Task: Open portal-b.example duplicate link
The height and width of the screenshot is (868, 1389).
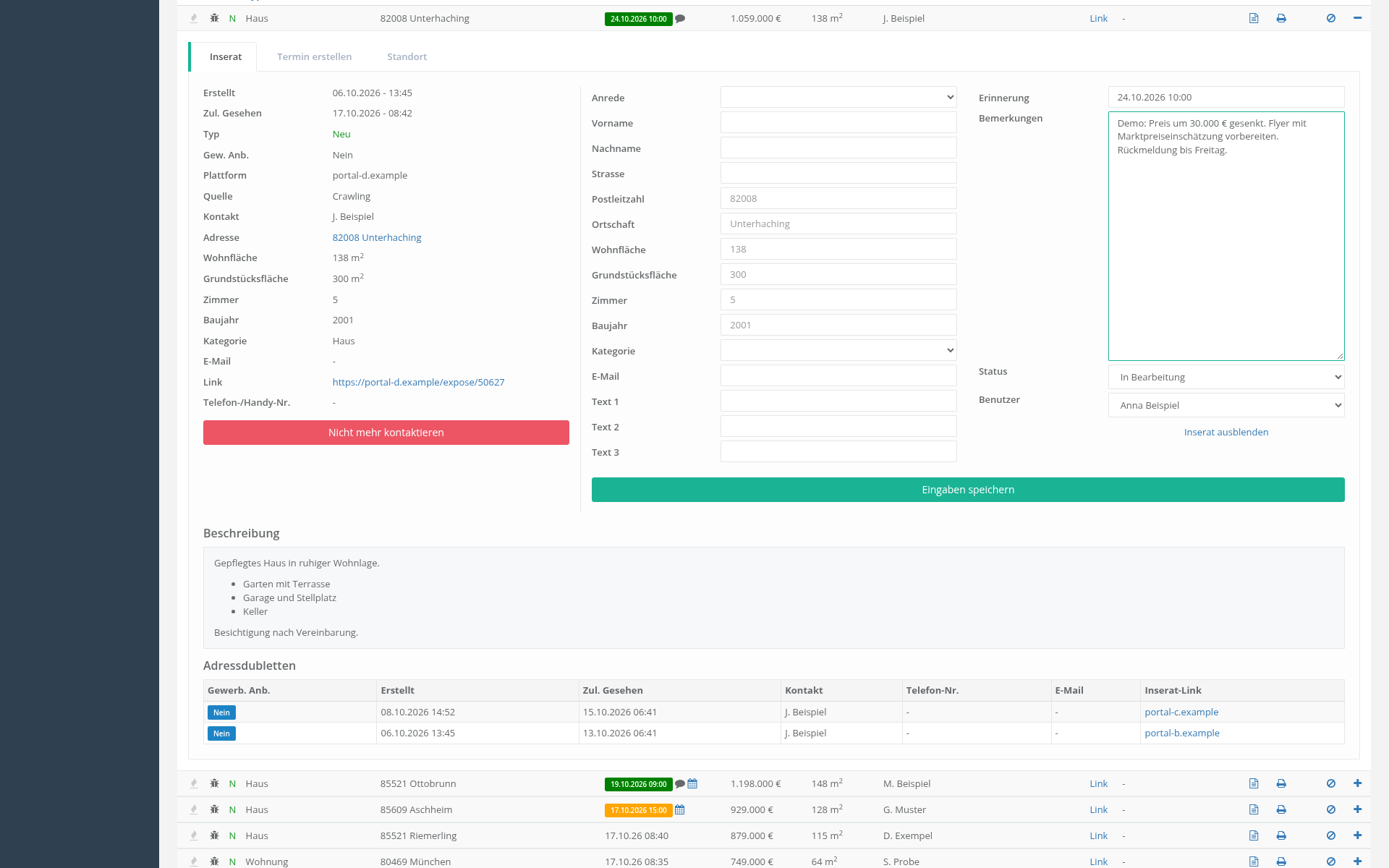Action: (x=1182, y=733)
